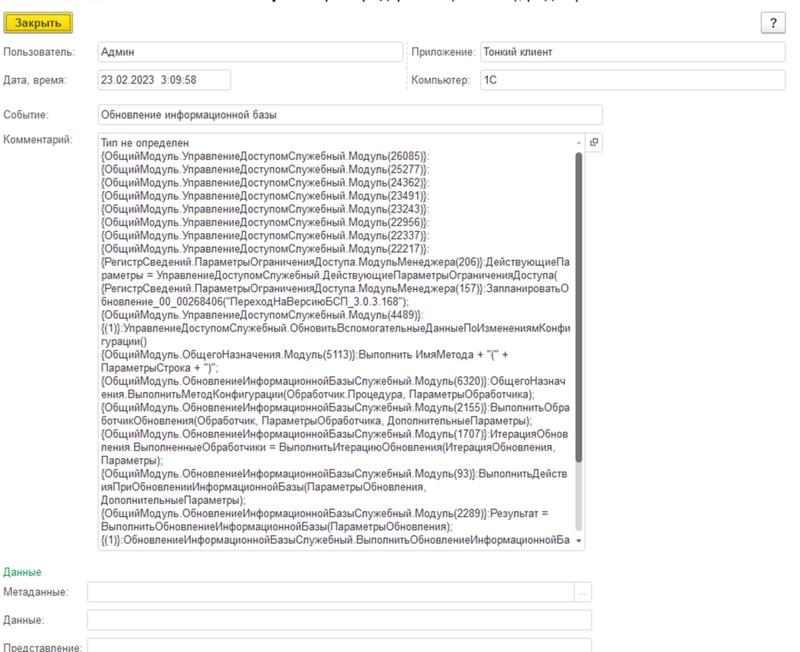The height and width of the screenshot is (652, 800).
Task: Open help with the question mark button
Action: (772, 23)
